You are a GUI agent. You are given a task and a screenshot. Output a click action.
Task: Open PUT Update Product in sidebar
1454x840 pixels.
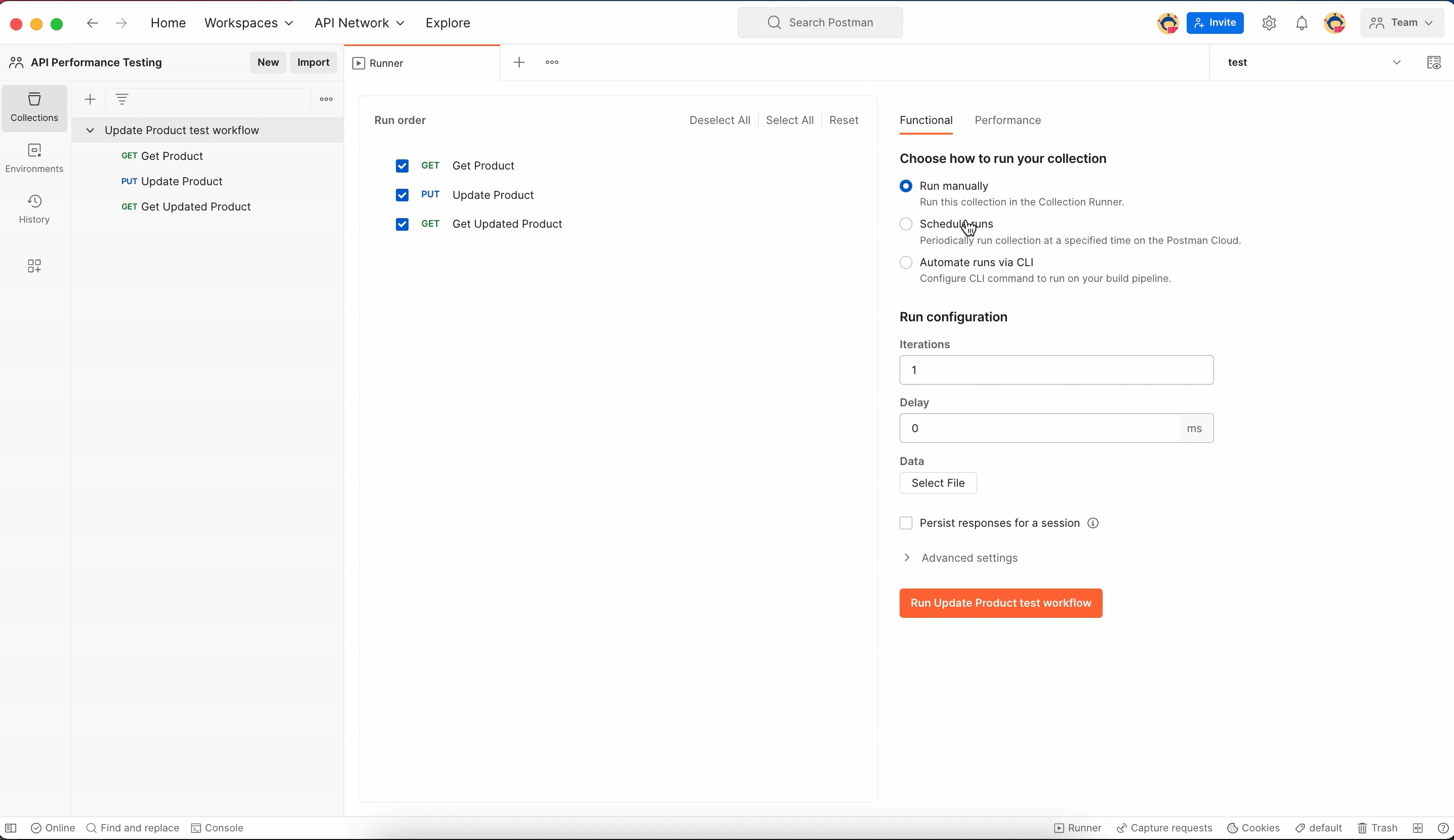click(172, 181)
